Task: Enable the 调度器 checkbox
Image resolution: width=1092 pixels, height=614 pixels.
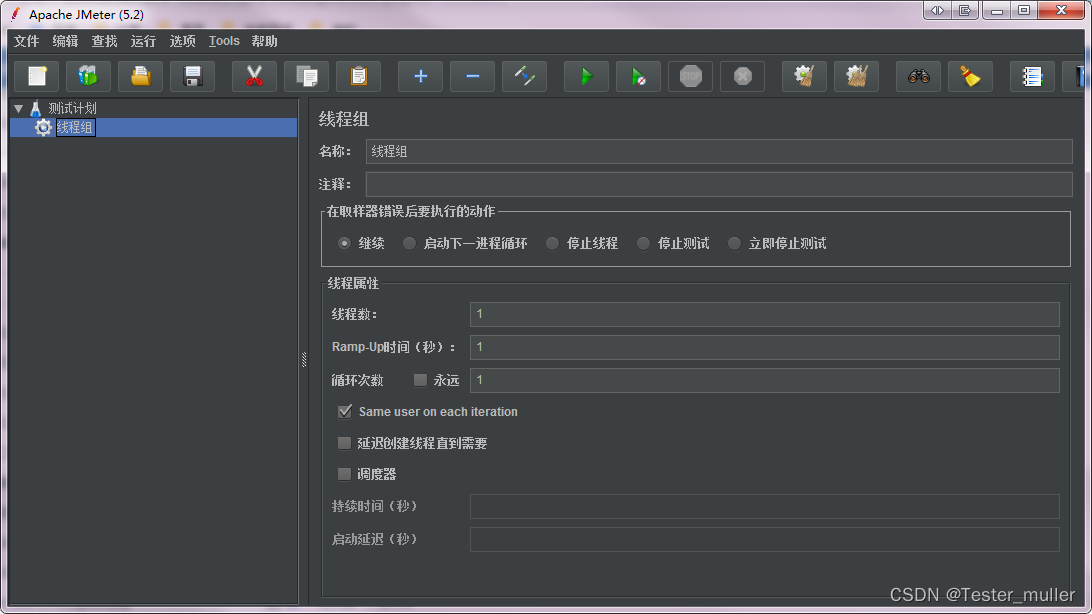Action: click(x=344, y=474)
